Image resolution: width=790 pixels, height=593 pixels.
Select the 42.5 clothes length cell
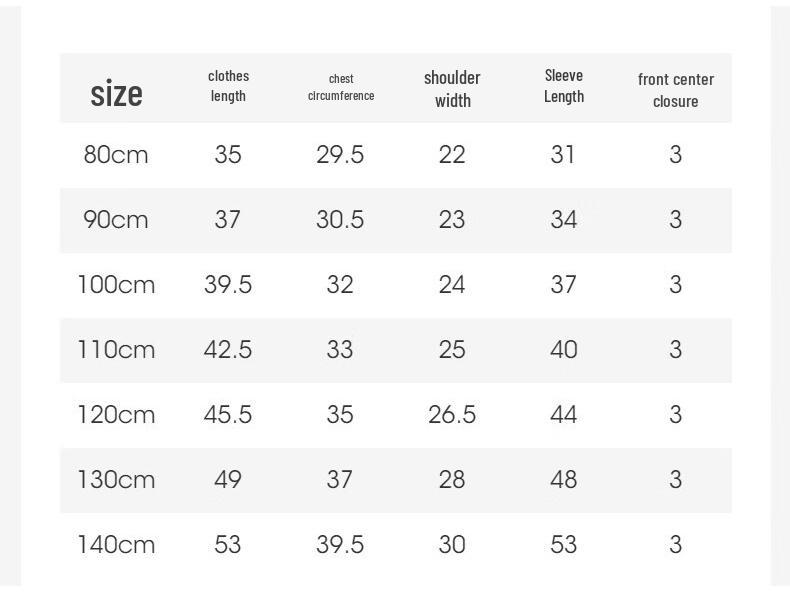pos(228,350)
